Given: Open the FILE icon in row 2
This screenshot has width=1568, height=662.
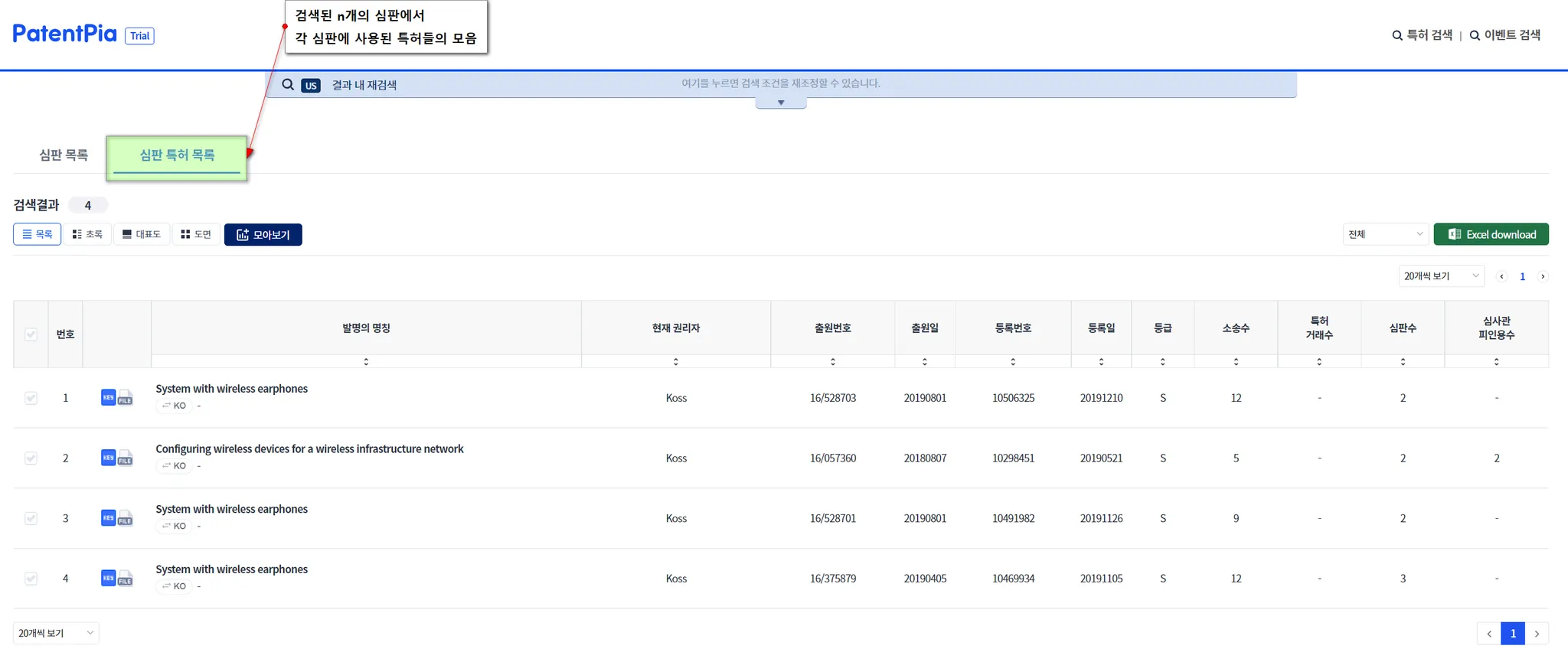Looking at the screenshot, I should [x=126, y=458].
